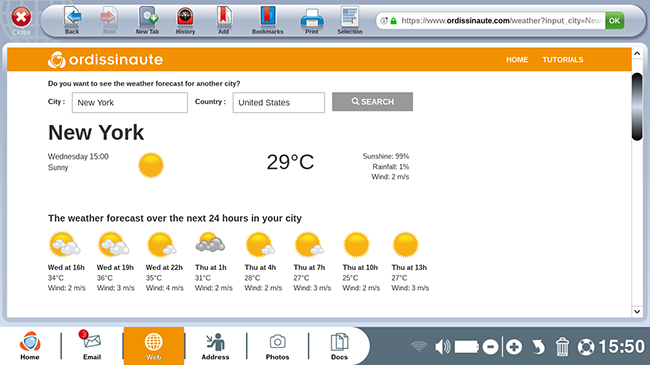Click the URL address field
This screenshot has width=650, height=365.
501,21
